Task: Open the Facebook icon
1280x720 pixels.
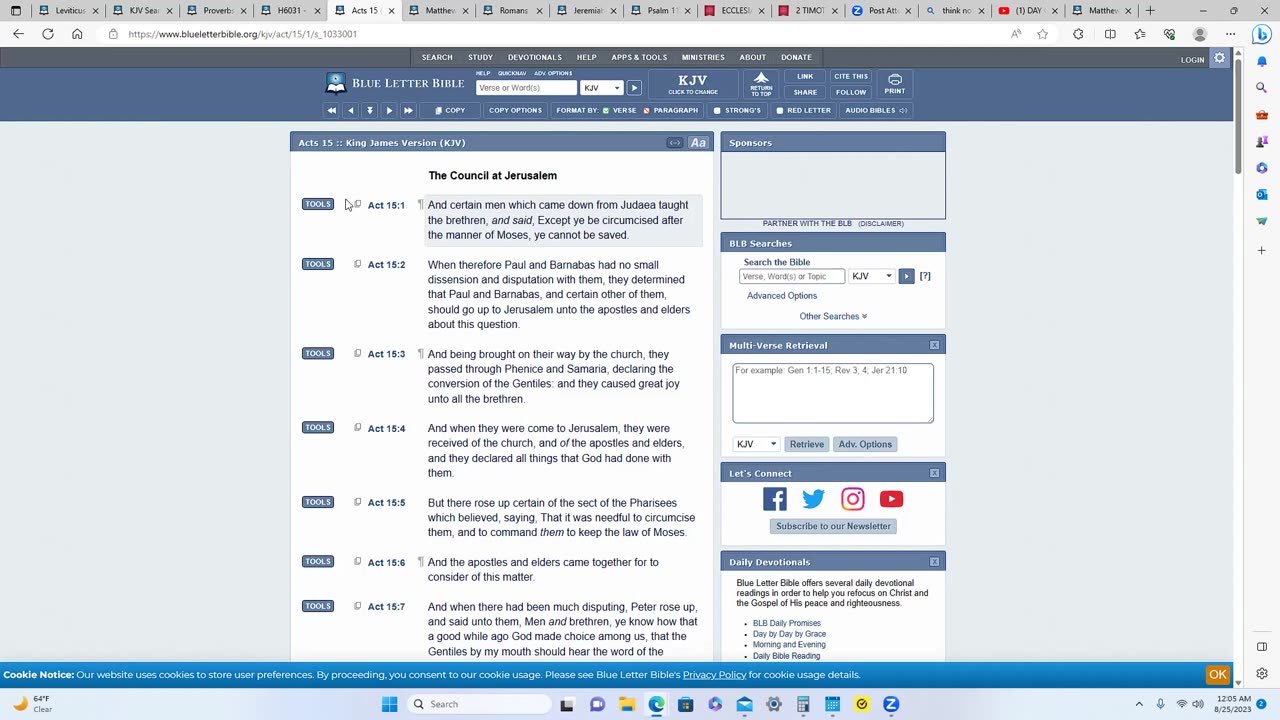Action: [775, 499]
